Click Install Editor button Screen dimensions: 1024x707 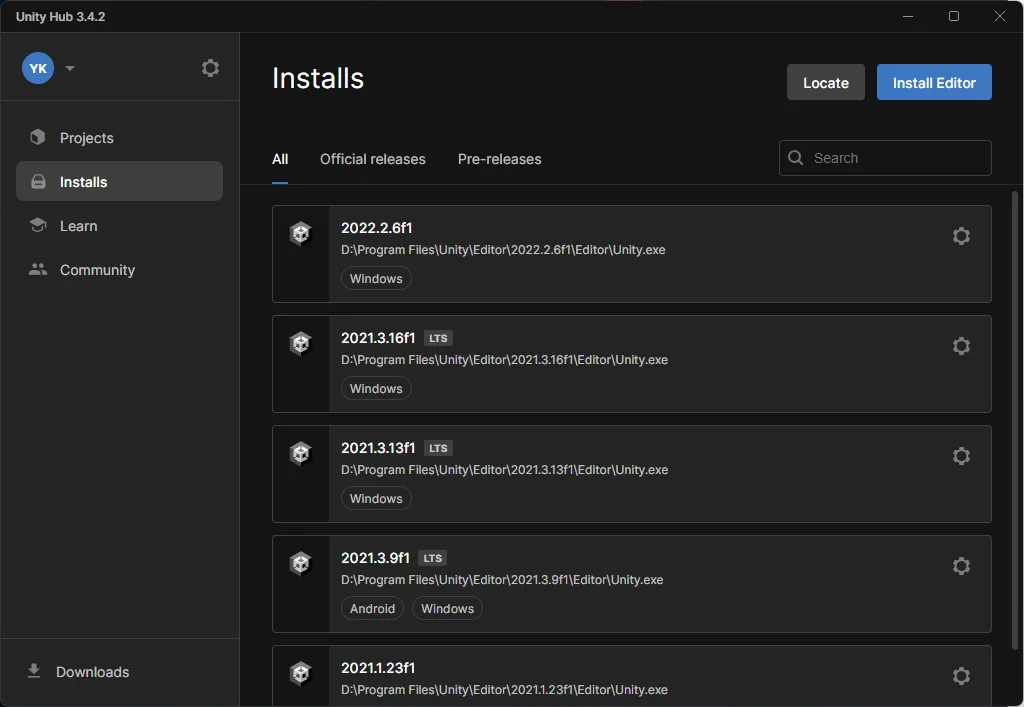coord(934,82)
